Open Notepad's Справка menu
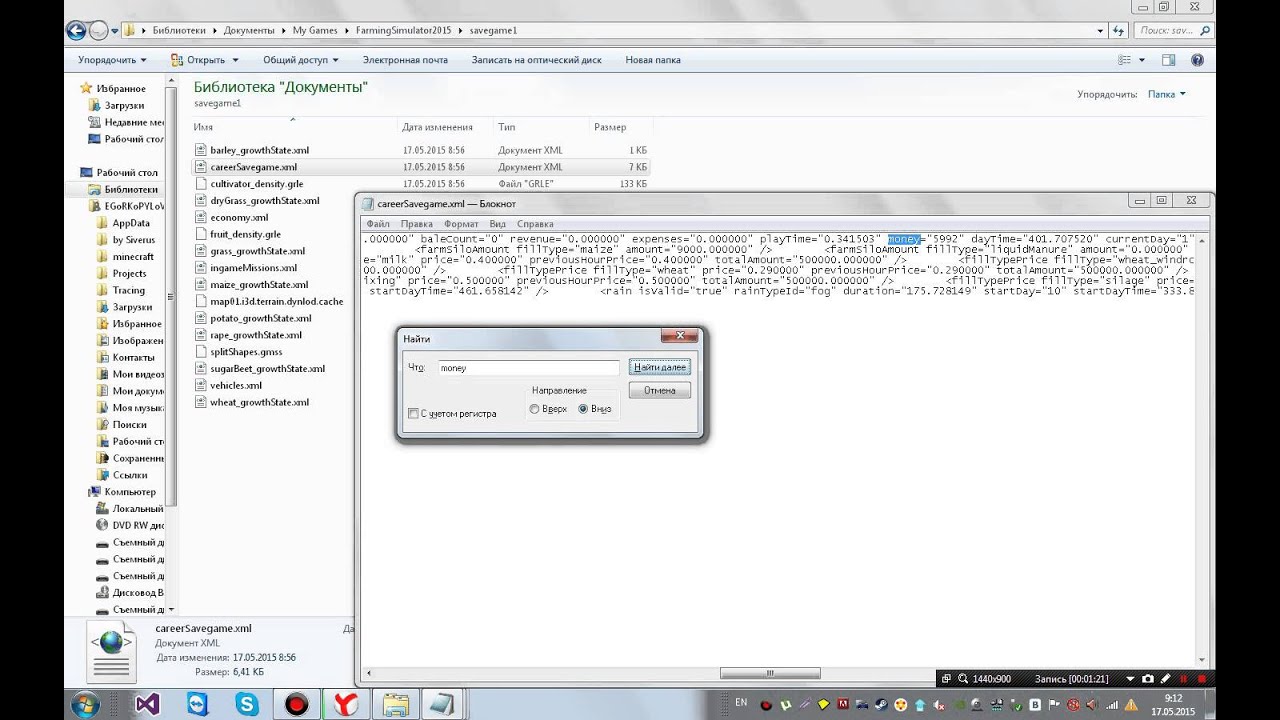The width and height of the screenshot is (1280, 720). pyautogui.click(x=535, y=224)
